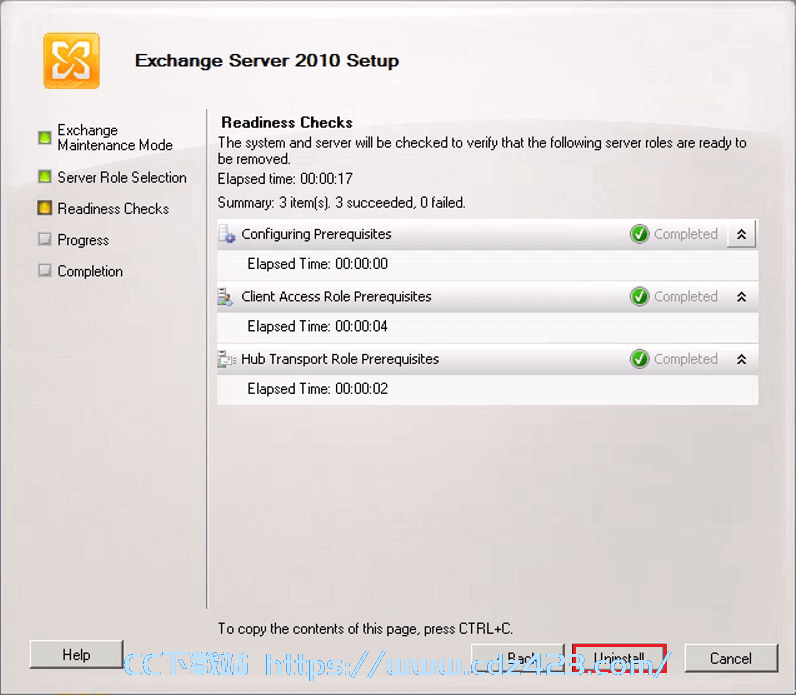The image size is (796, 695).
Task: Click the Hub Transport Role Prerequisites icon
Action: (x=226, y=359)
